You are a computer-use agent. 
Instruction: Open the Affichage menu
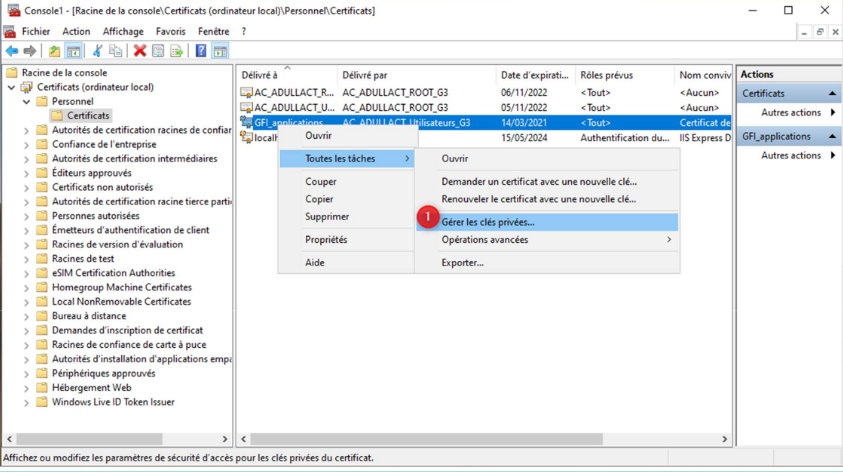[123, 31]
